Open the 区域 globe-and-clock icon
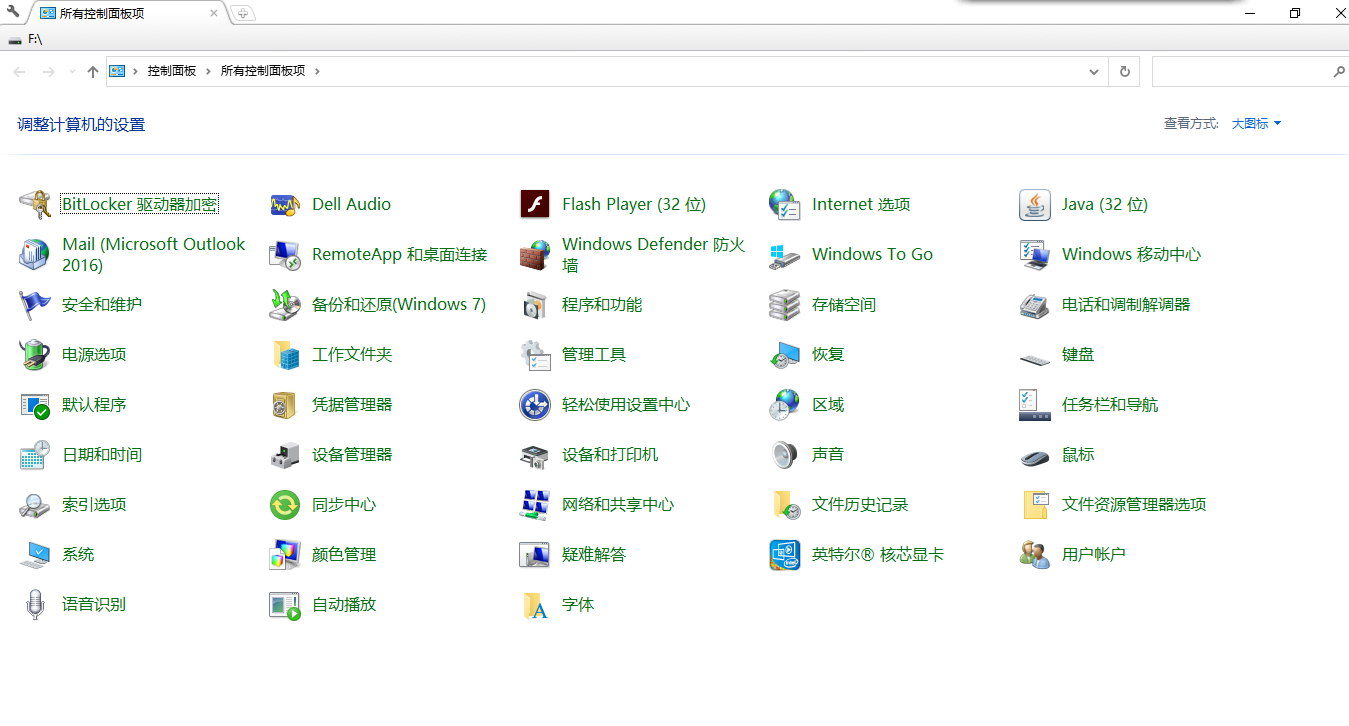 coord(785,405)
